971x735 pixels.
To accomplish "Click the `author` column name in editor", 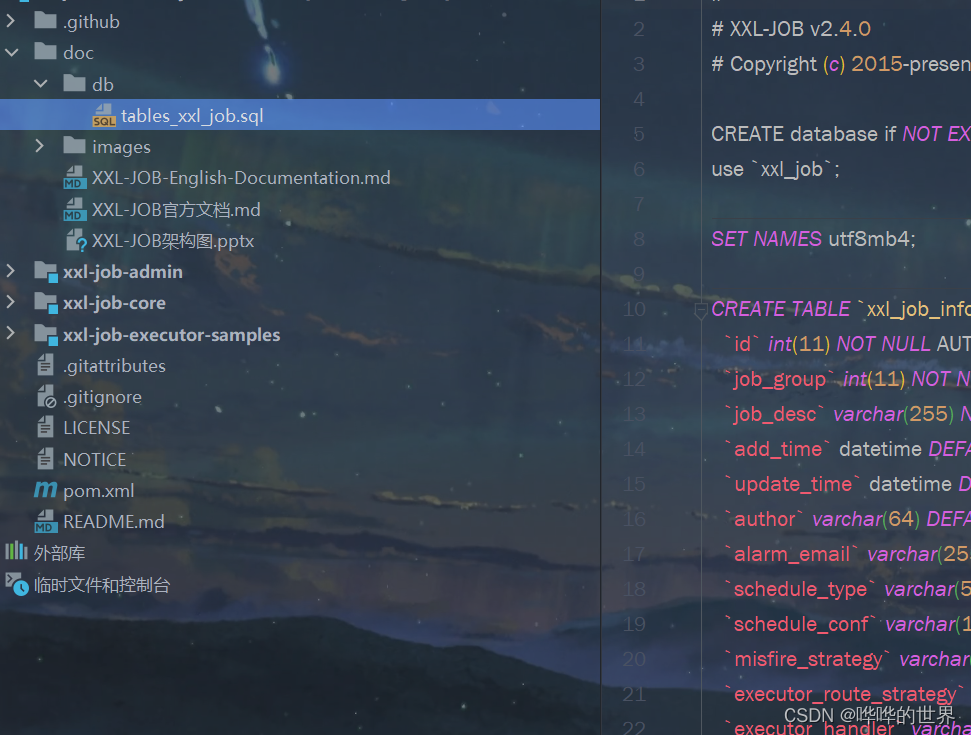I will (764, 519).
